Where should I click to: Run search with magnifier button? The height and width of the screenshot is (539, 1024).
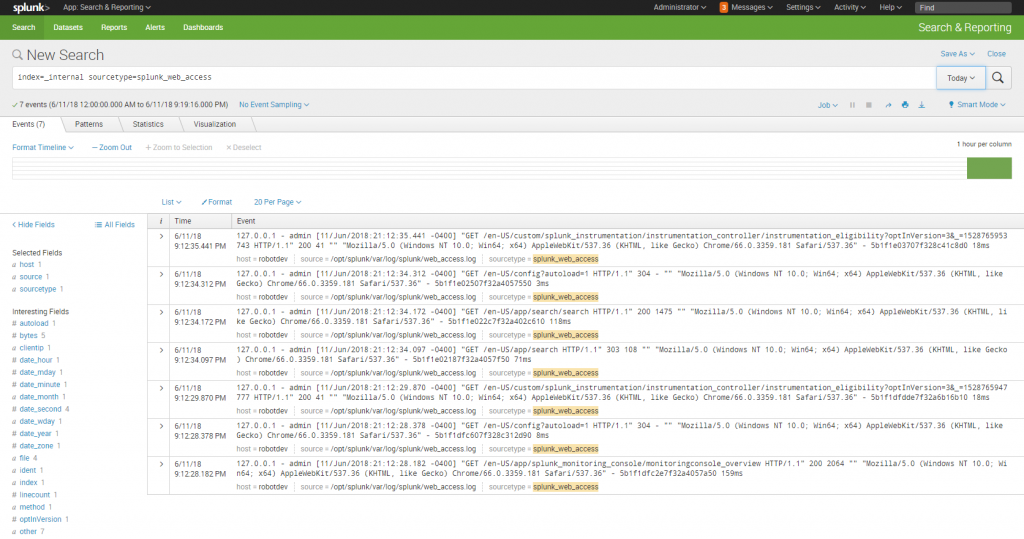pyautogui.click(x=998, y=78)
